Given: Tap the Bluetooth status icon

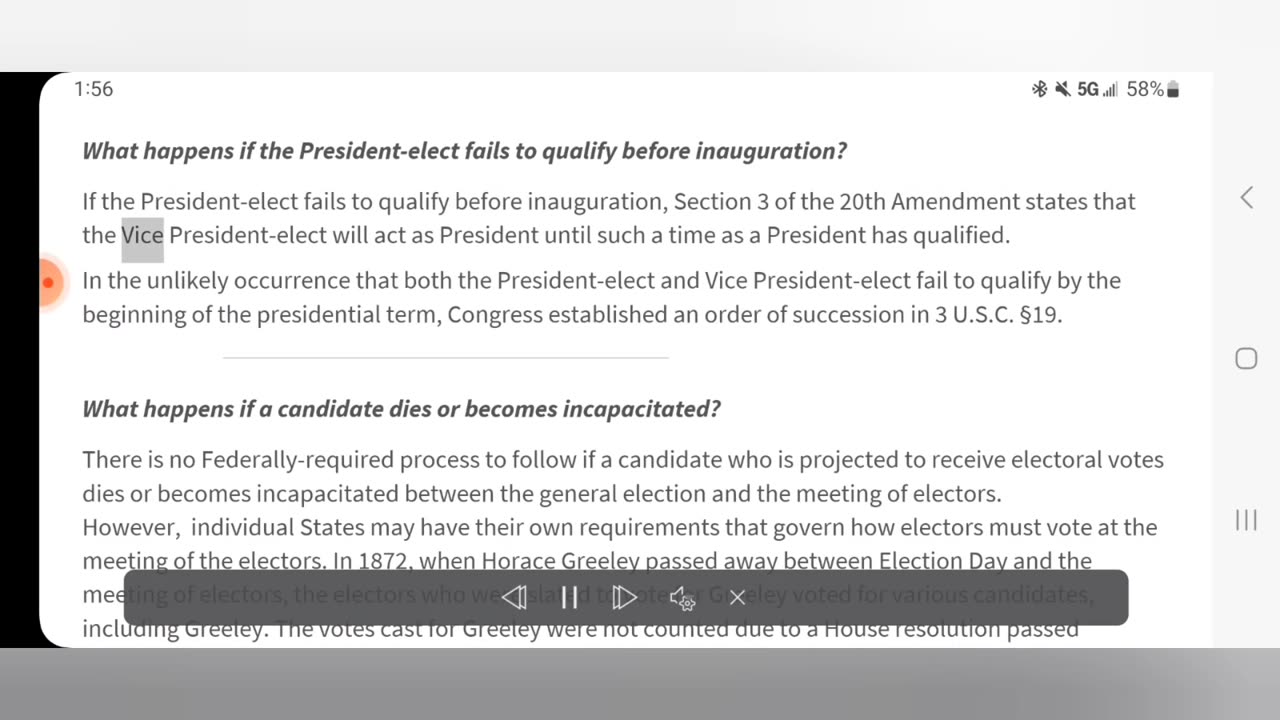Looking at the screenshot, I should tap(1040, 89).
